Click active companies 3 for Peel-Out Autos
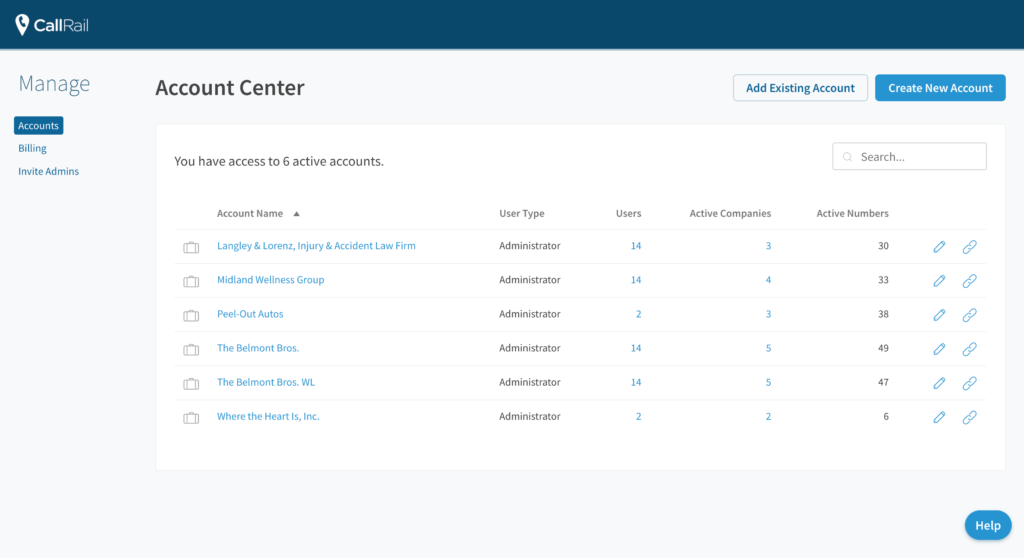 [x=768, y=314]
